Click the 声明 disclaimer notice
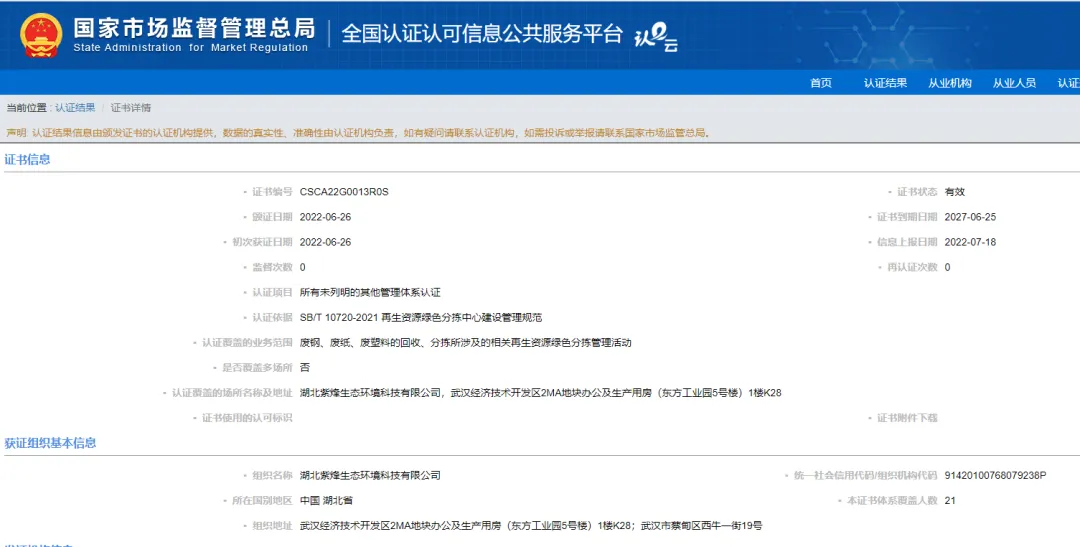The width and height of the screenshot is (1080, 547). [358, 132]
